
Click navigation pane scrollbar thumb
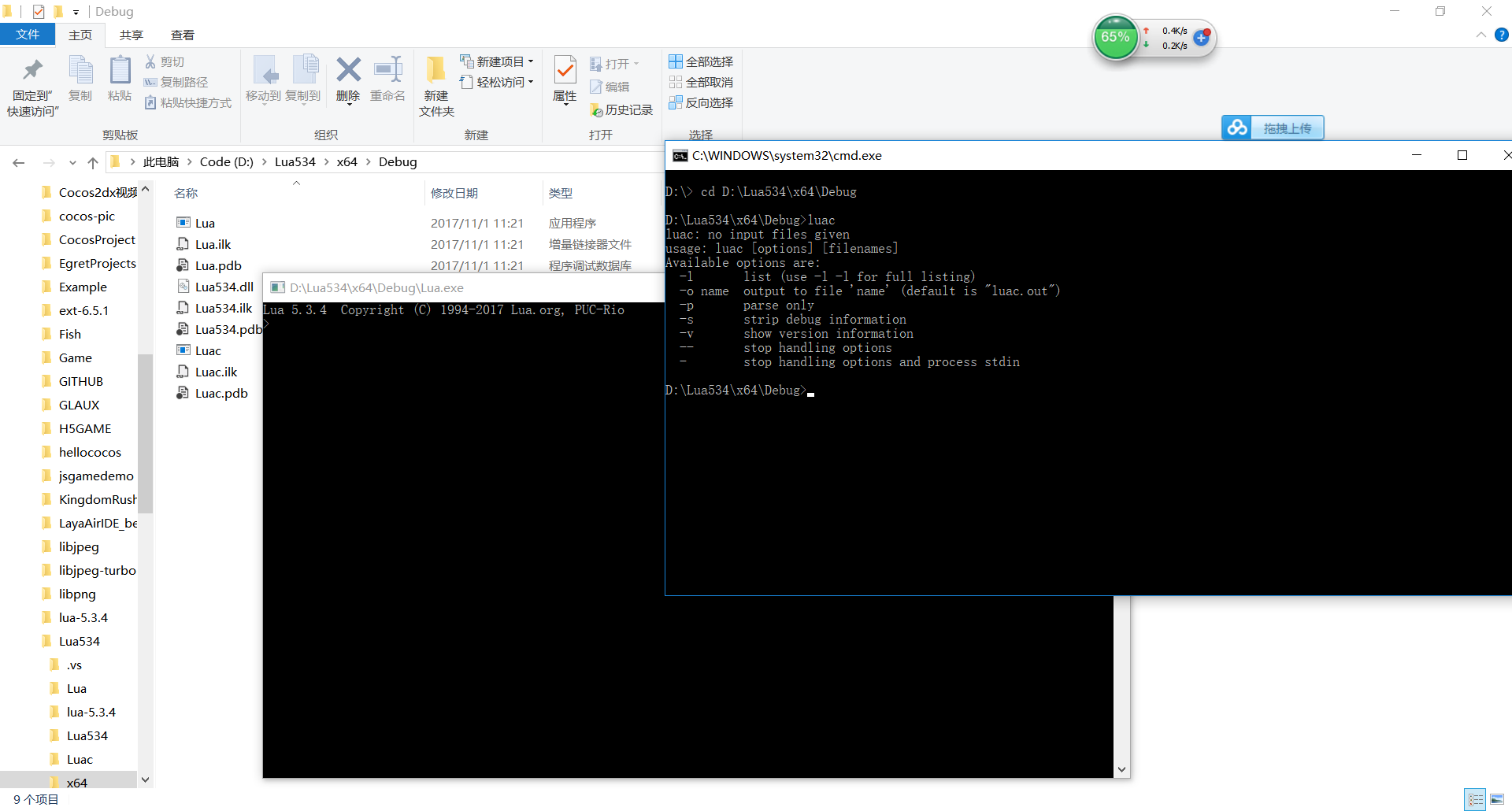(145, 433)
